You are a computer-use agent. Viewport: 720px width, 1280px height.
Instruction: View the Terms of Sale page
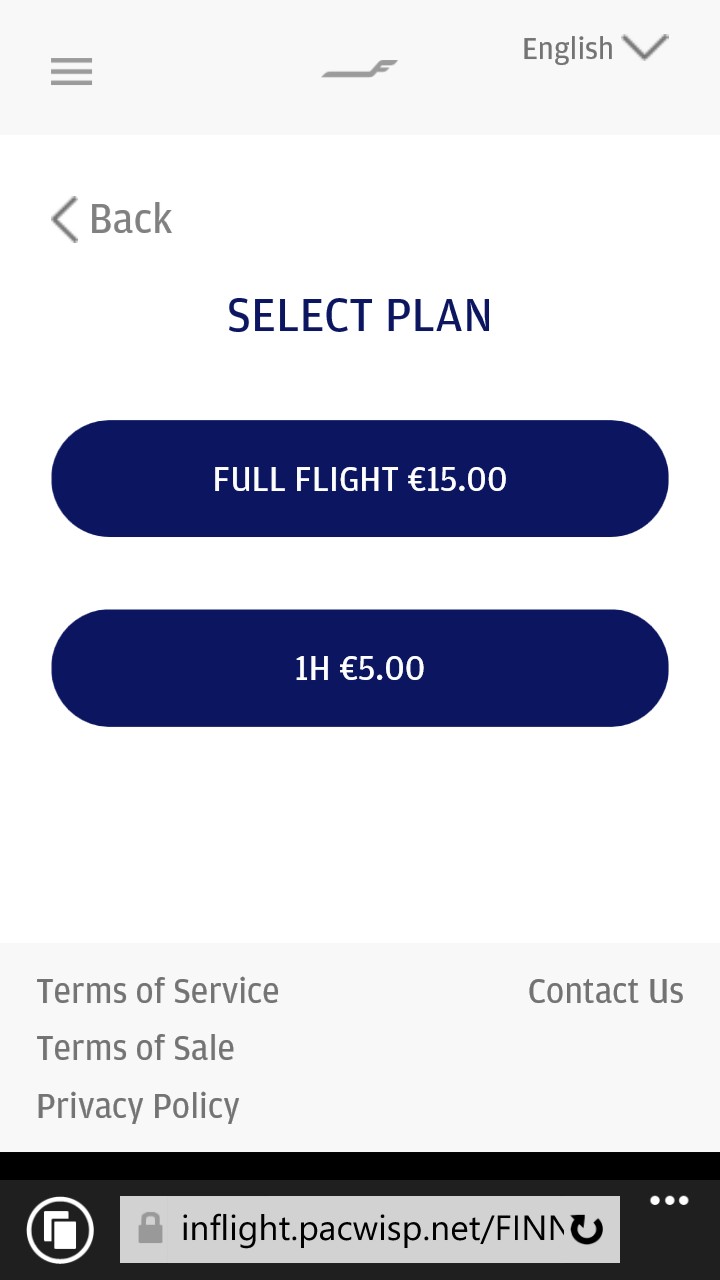pos(136,1048)
